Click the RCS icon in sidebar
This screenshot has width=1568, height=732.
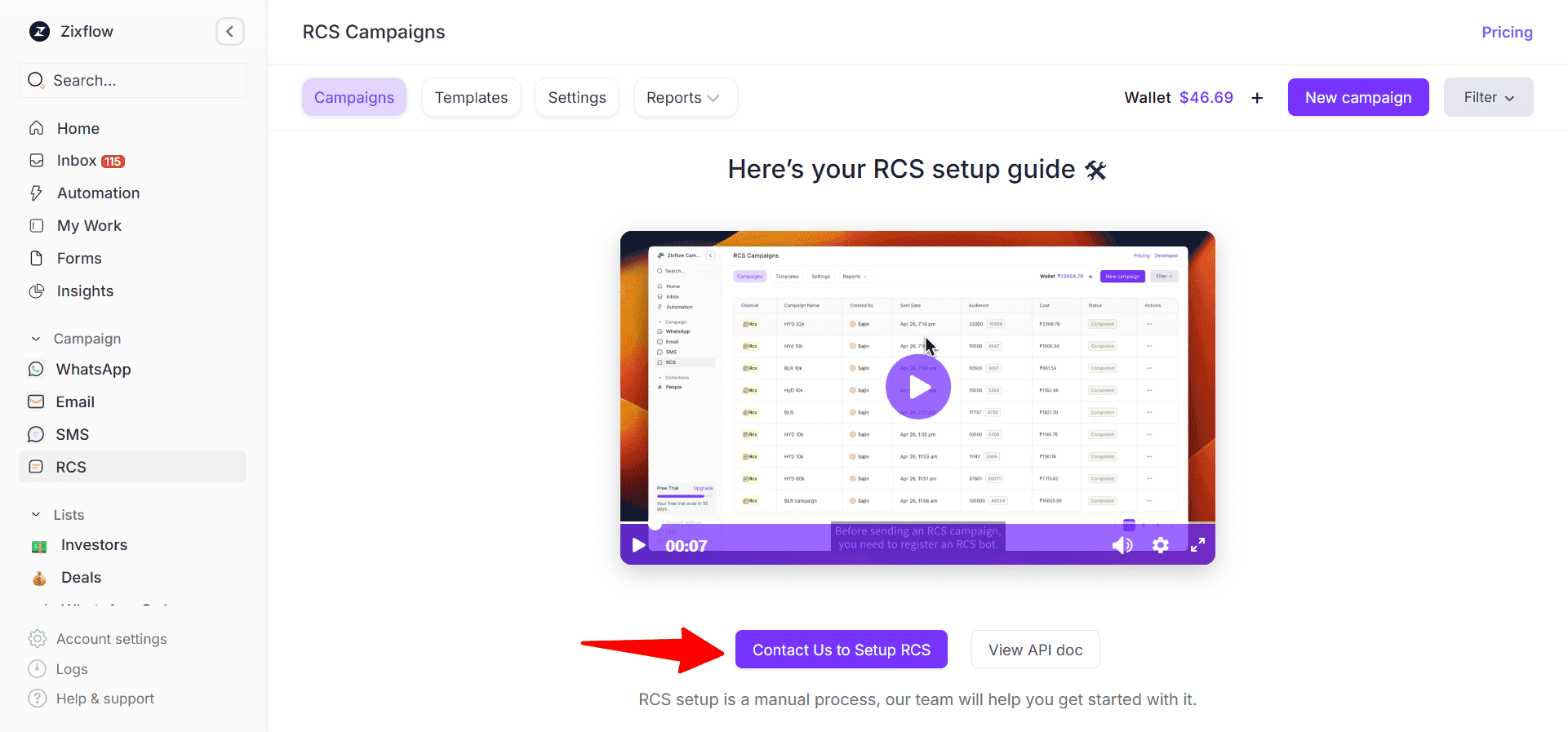tap(36, 467)
